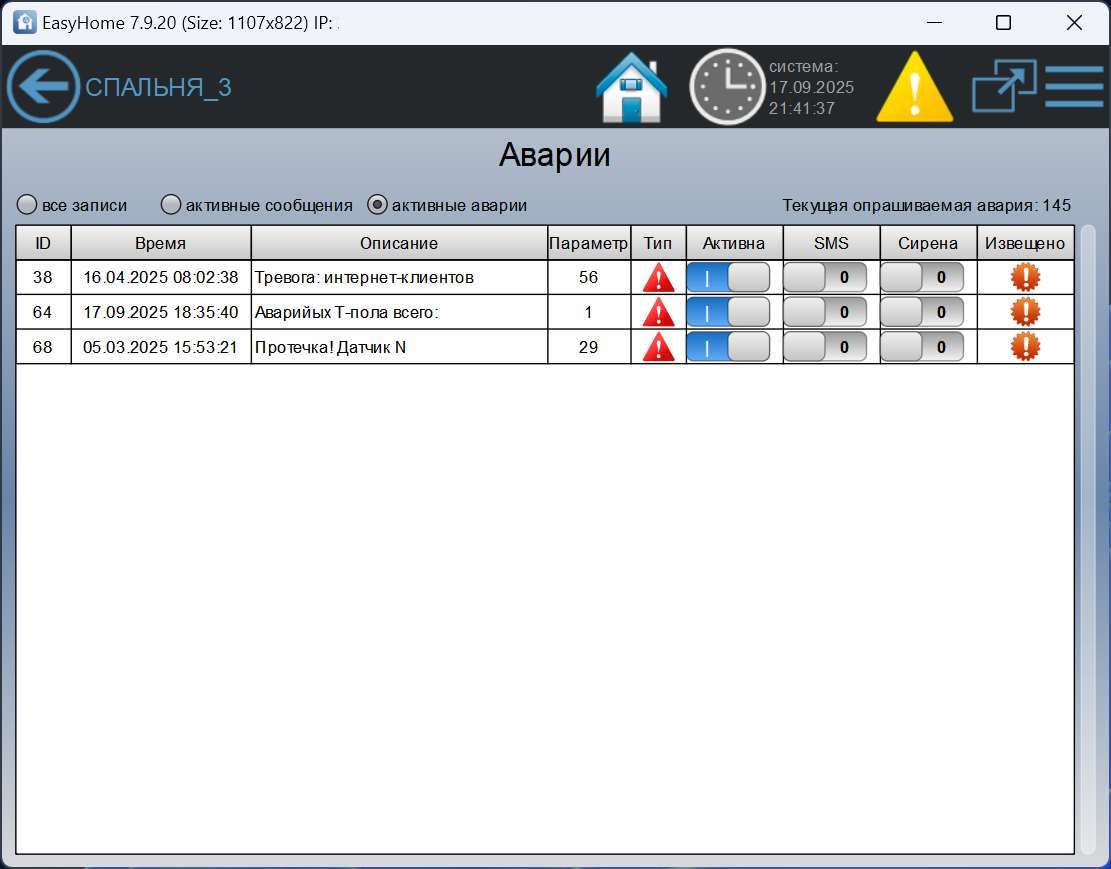Open the home screen via house icon
This screenshot has height=869, width=1111.
[x=631, y=88]
